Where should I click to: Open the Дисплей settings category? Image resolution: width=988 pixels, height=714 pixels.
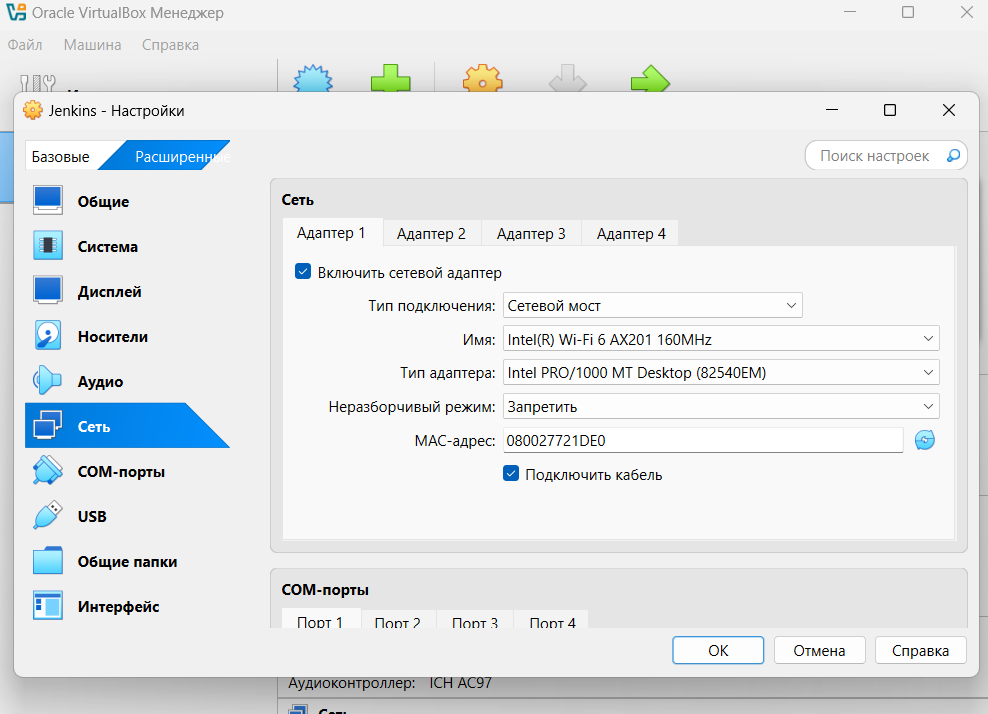127,291
